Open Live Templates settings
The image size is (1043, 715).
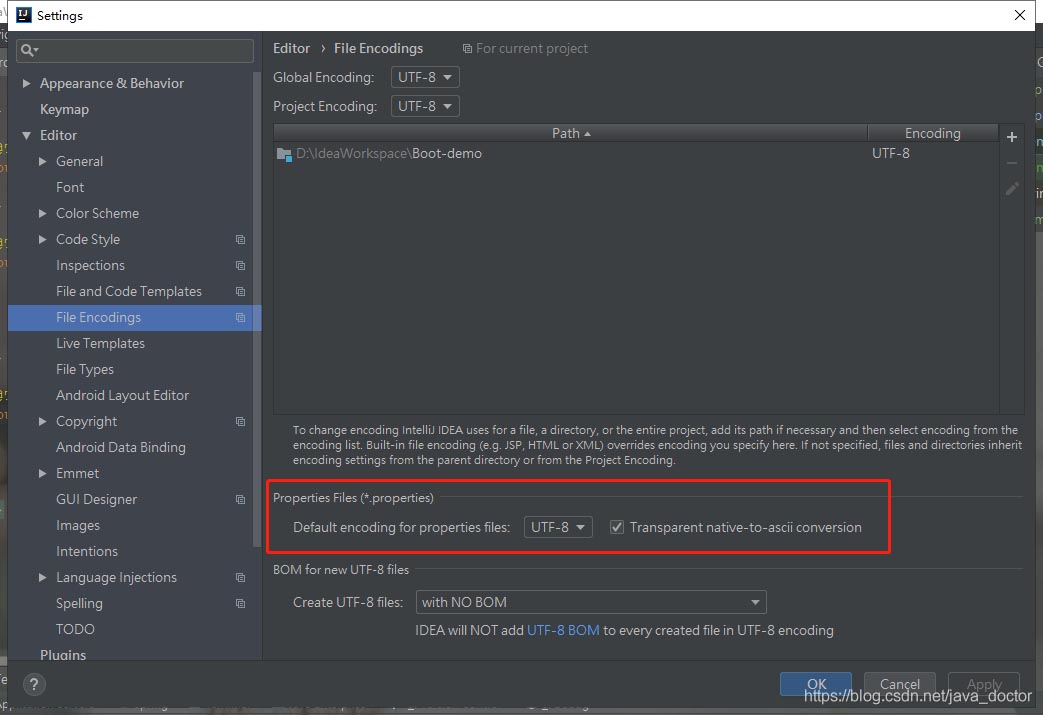point(100,343)
